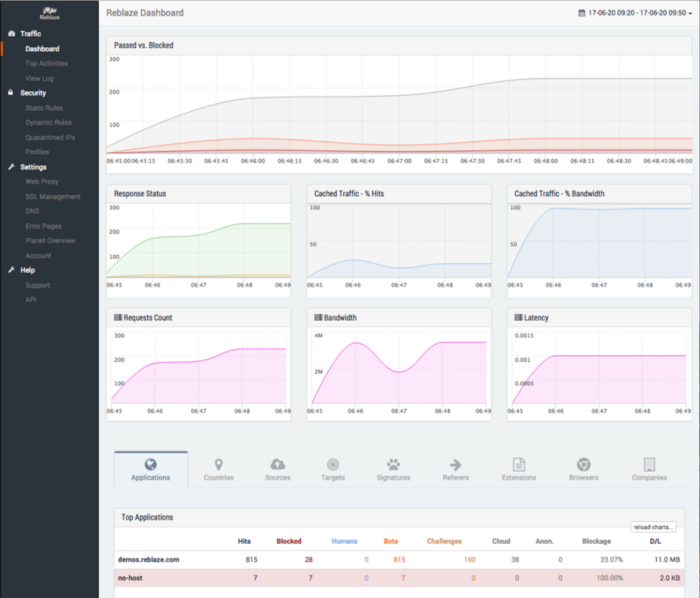Click the reload charts button
This screenshot has height=598, width=700.
point(653,527)
